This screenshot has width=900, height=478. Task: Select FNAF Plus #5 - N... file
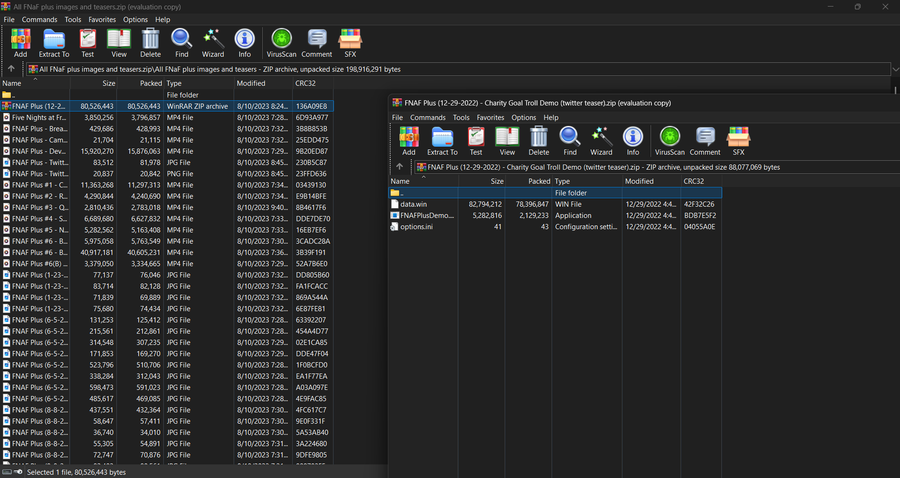click(x=166, y=230)
